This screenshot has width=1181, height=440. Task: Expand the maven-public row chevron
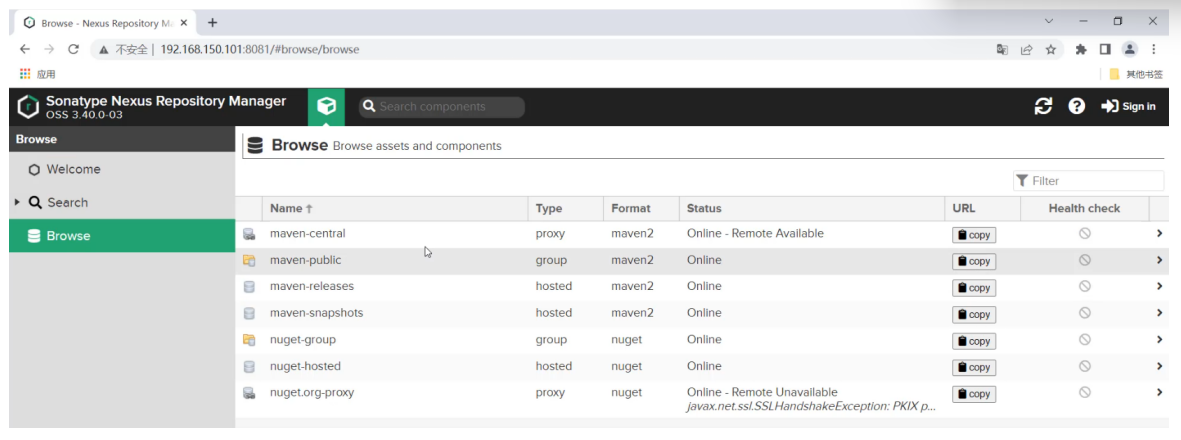[x=1160, y=260]
